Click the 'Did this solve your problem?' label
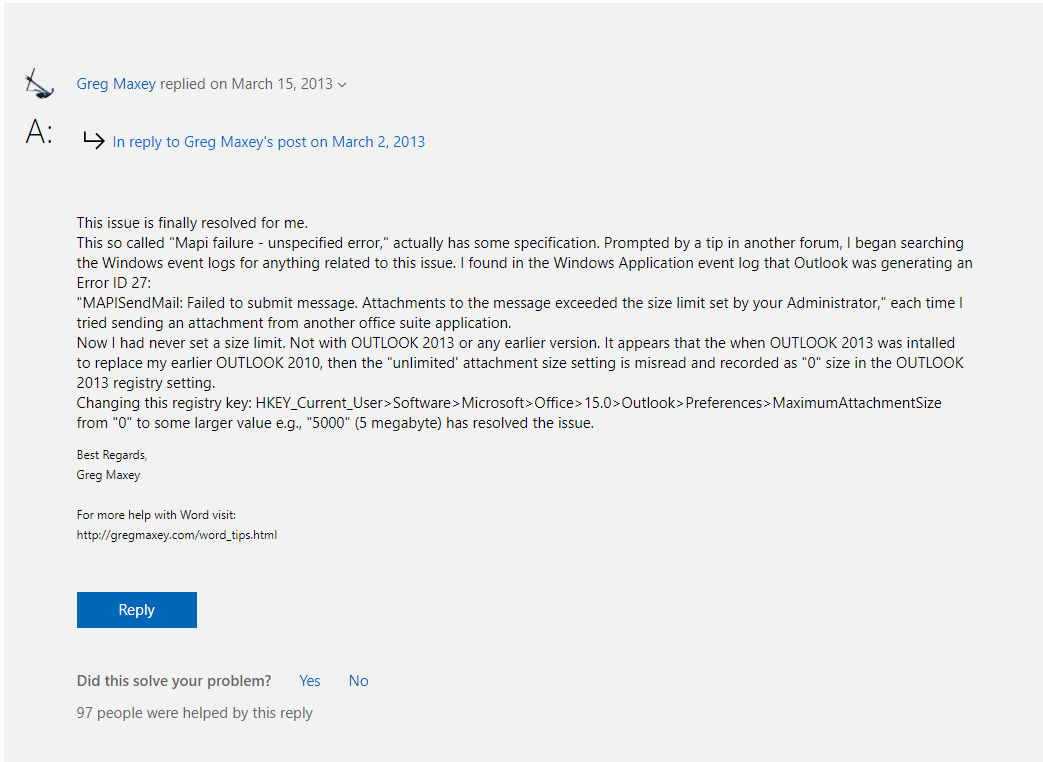This screenshot has height=762, width=1043. point(174,681)
